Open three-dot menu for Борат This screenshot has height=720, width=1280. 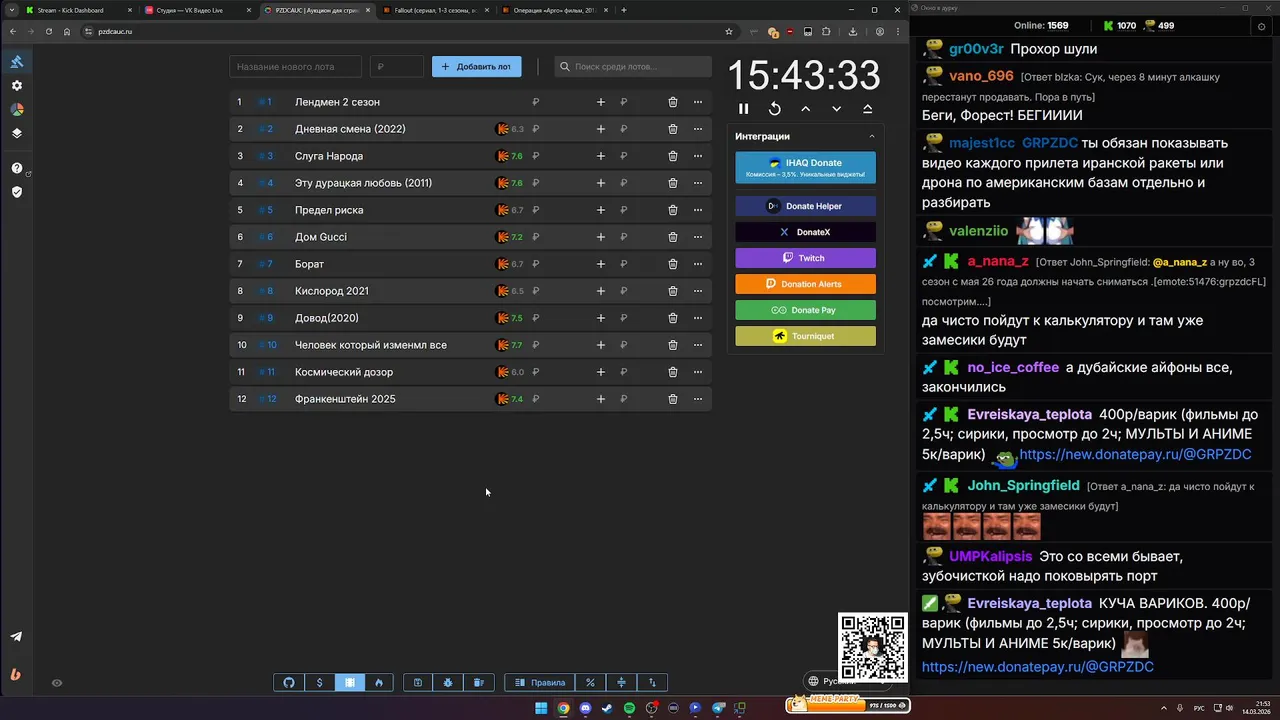pyautogui.click(x=698, y=264)
